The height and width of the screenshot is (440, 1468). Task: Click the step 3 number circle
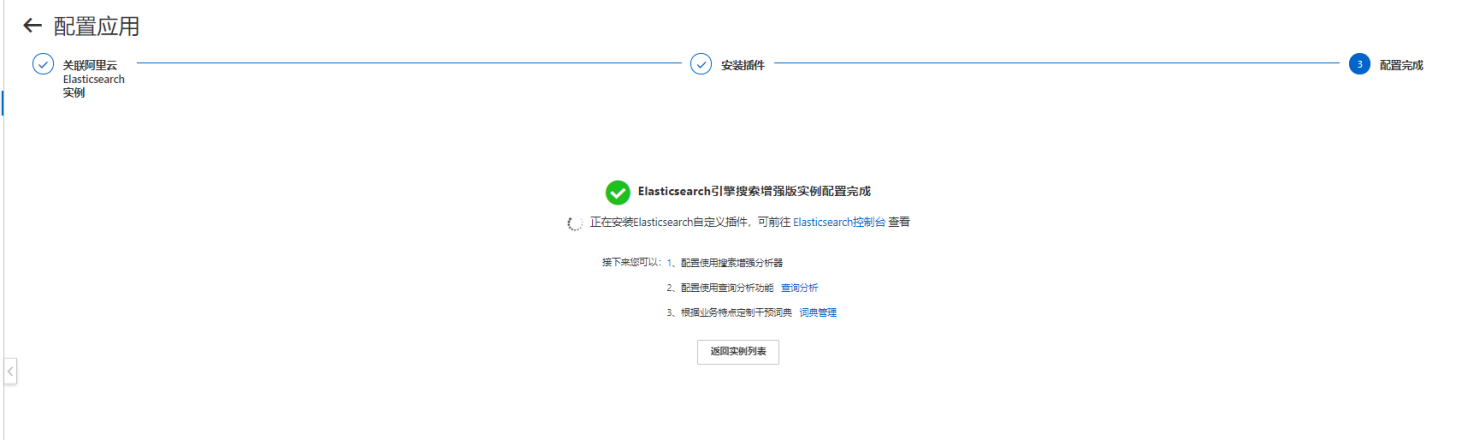(1359, 64)
